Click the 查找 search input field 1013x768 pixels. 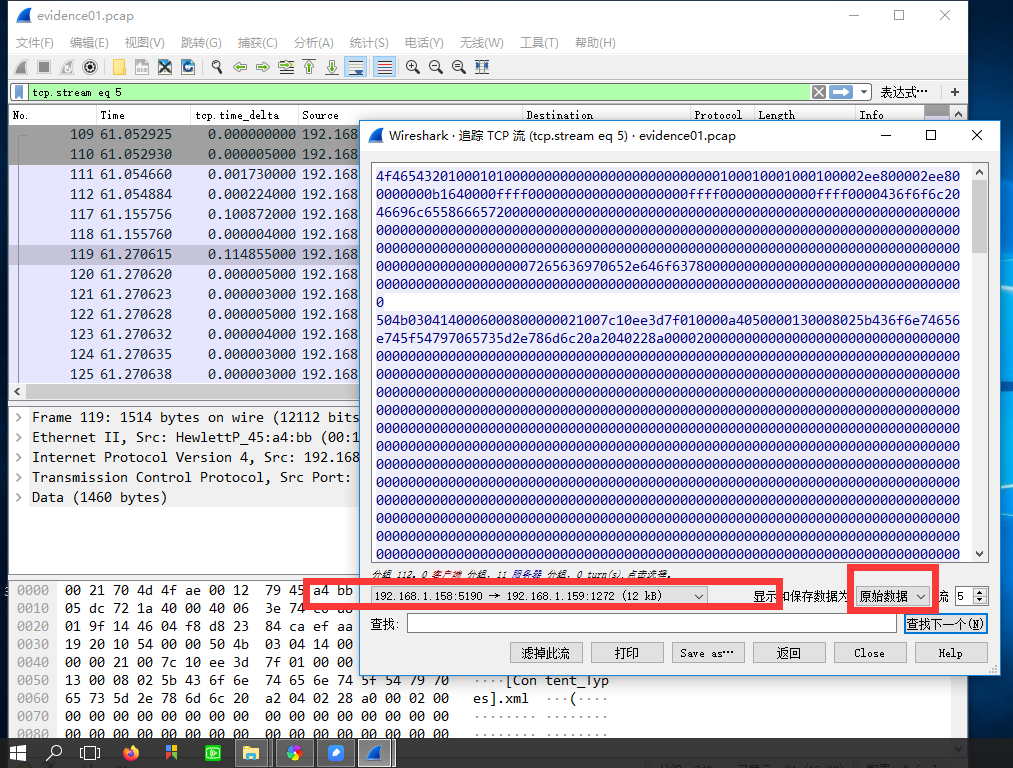tap(651, 623)
